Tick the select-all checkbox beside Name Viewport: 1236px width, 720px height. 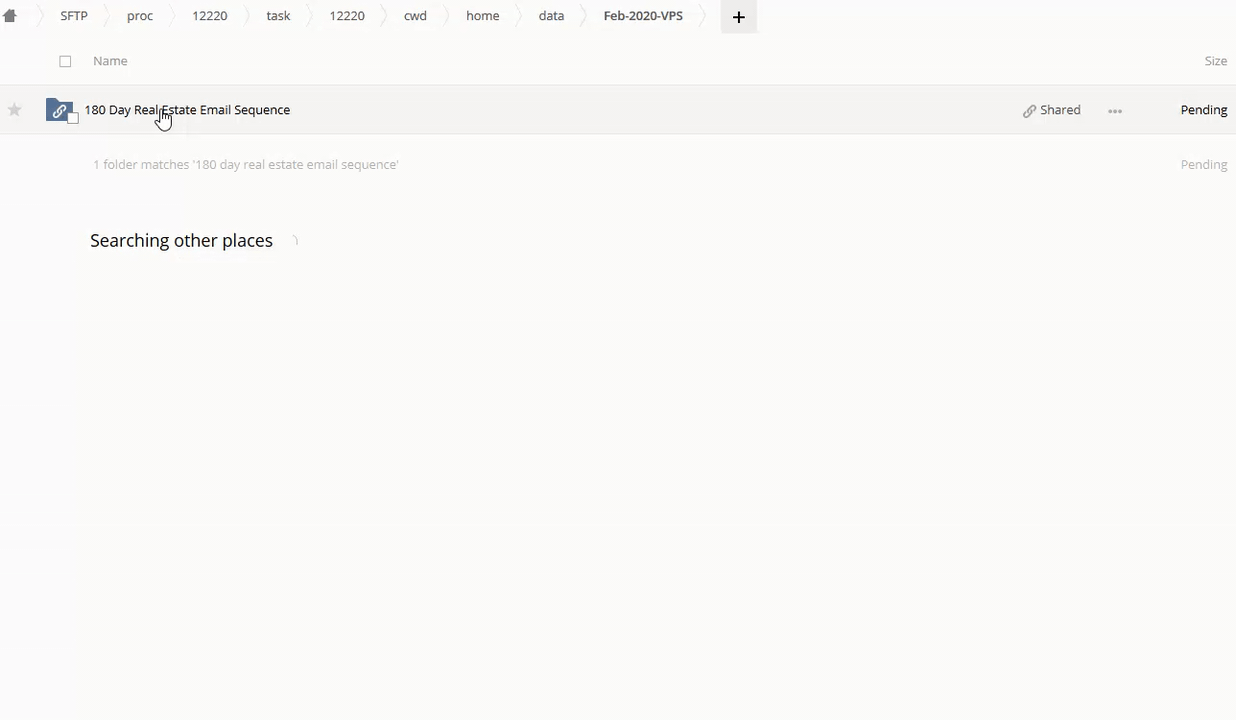click(65, 61)
